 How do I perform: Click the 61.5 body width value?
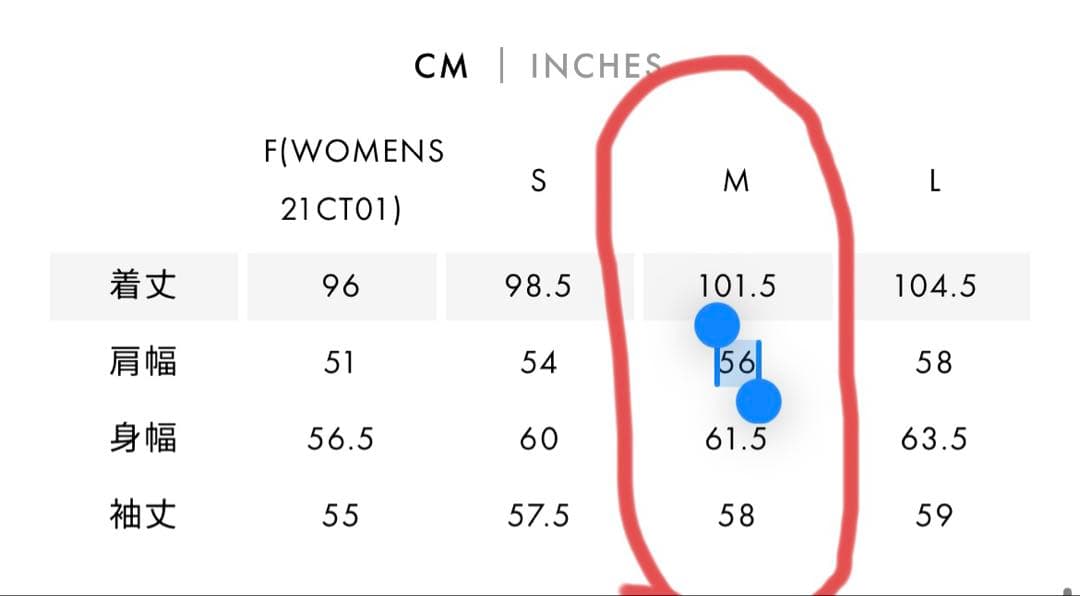point(735,439)
